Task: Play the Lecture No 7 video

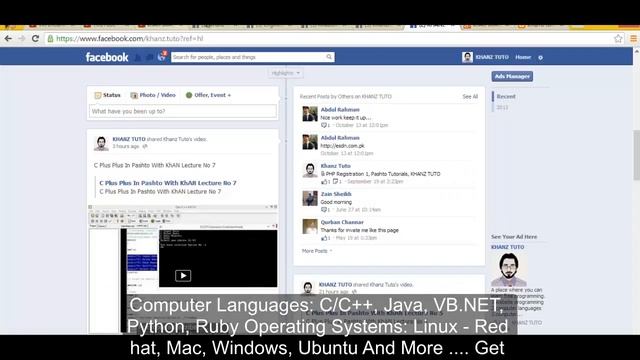Action: click(x=183, y=276)
